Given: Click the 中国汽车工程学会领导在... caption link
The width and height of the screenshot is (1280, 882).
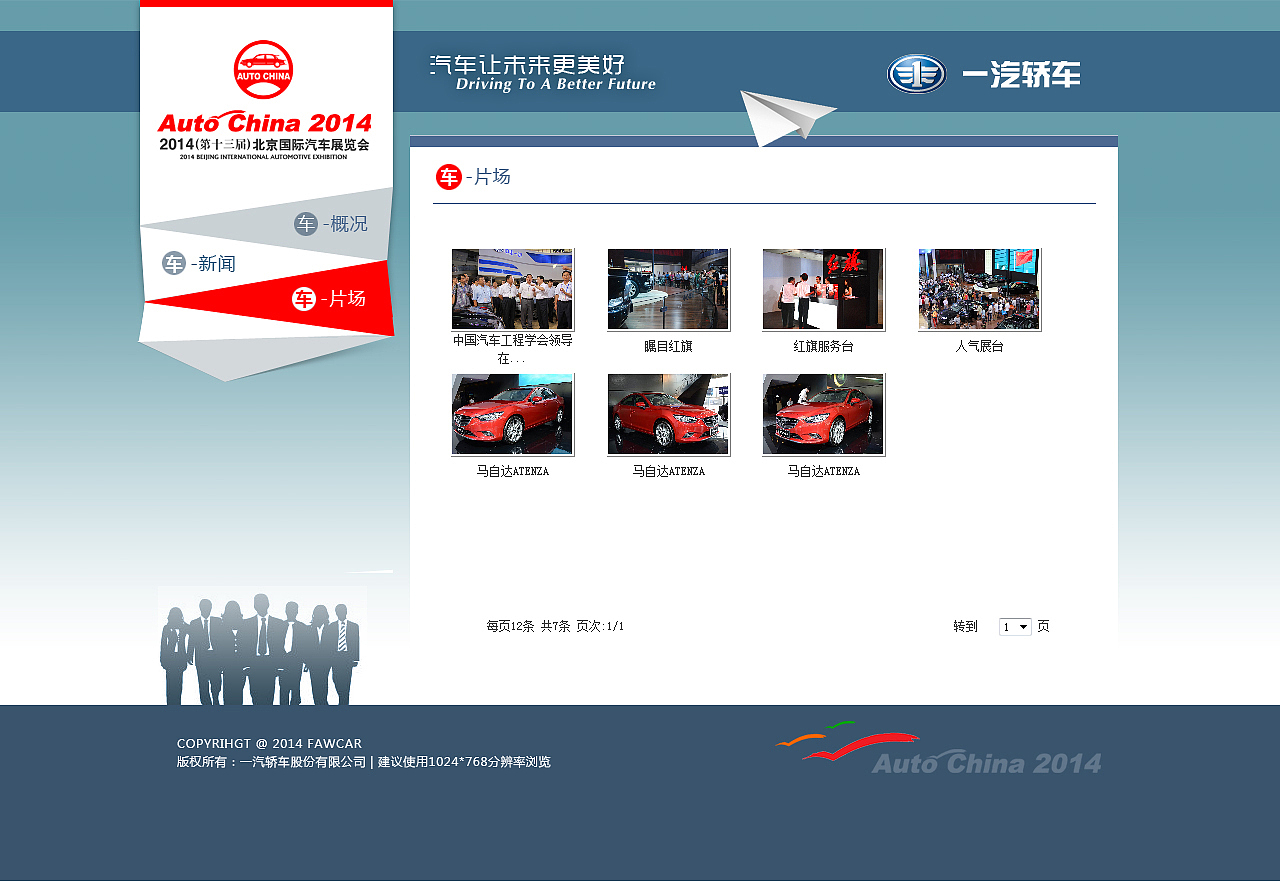Looking at the screenshot, I should [x=513, y=349].
